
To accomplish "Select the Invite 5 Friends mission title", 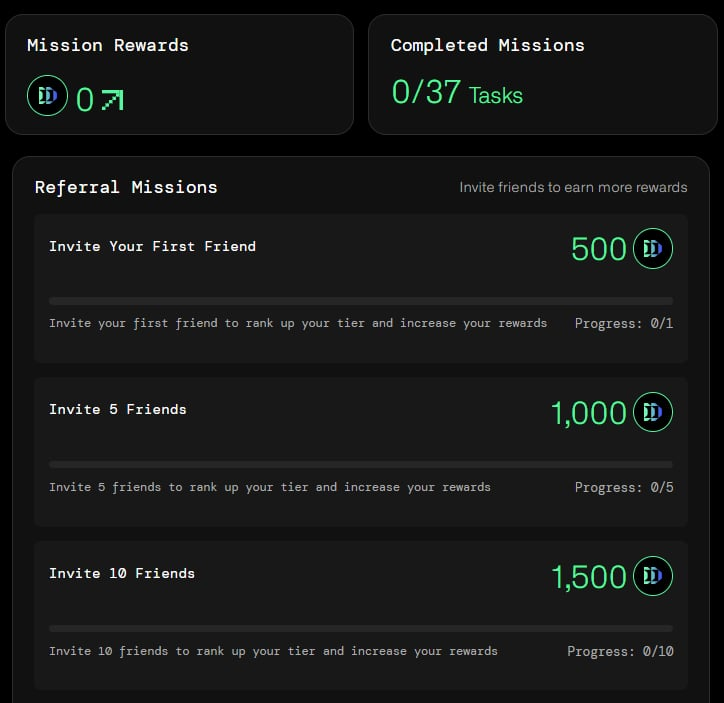I will (118, 409).
